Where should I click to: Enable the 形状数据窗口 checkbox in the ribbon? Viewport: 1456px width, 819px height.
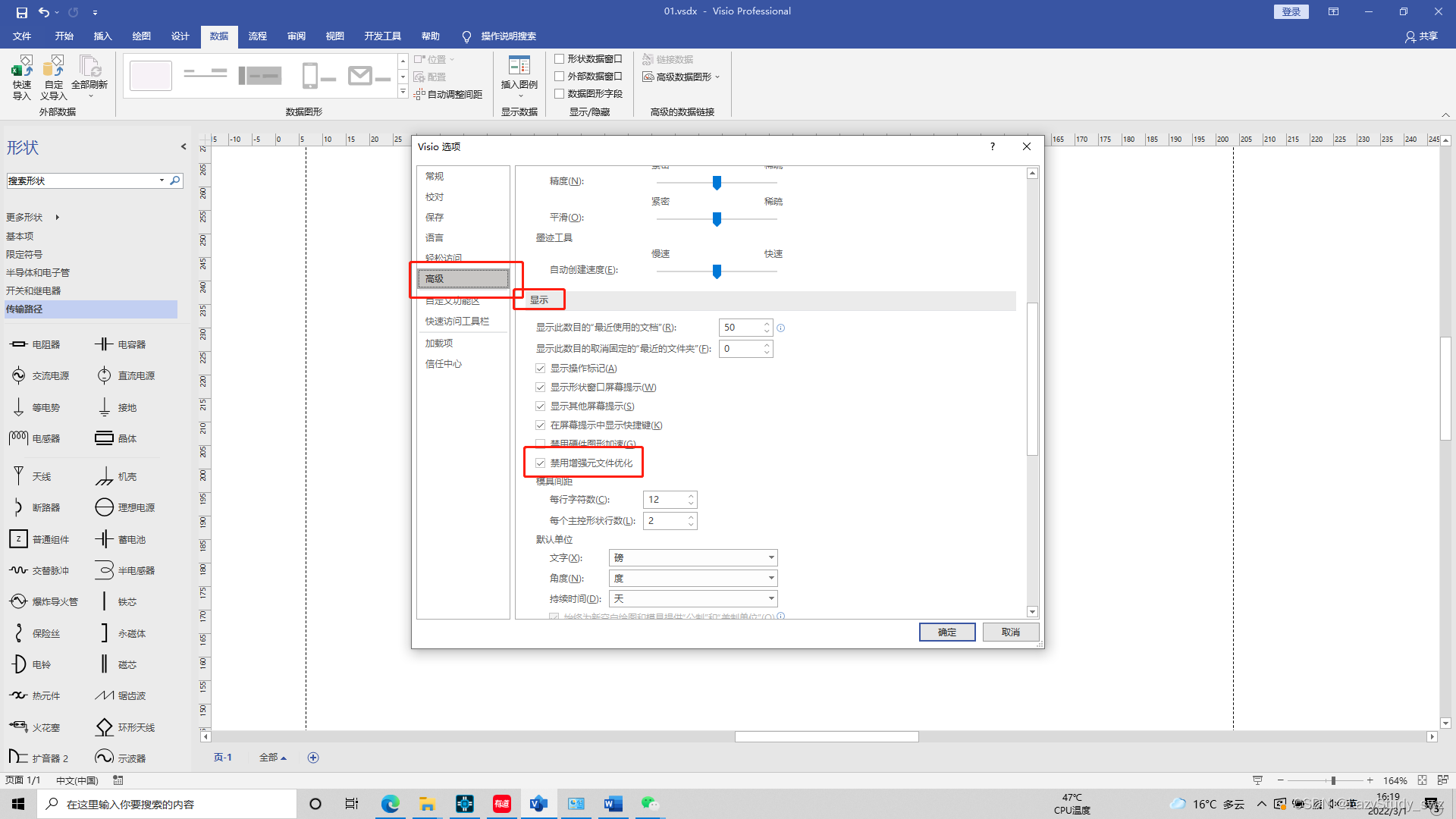click(x=560, y=59)
